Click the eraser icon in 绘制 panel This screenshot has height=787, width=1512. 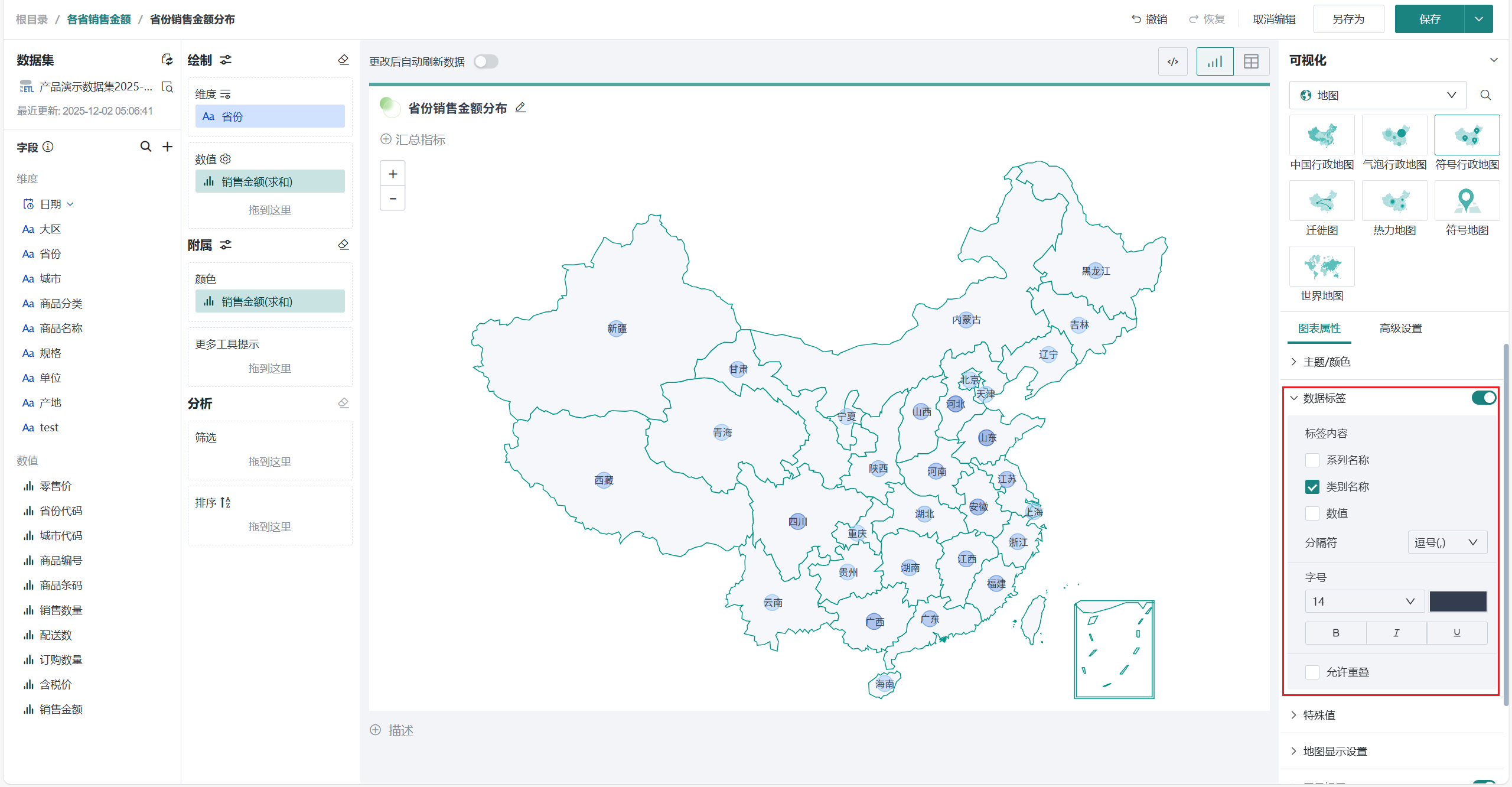(x=343, y=60)
